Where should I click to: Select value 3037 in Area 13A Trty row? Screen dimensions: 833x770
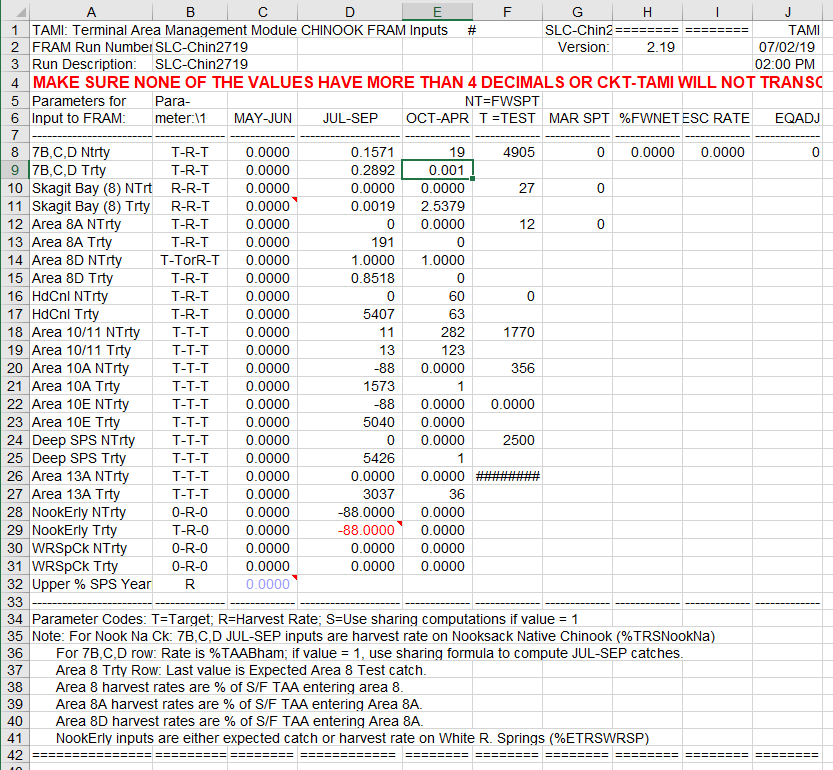350,494
